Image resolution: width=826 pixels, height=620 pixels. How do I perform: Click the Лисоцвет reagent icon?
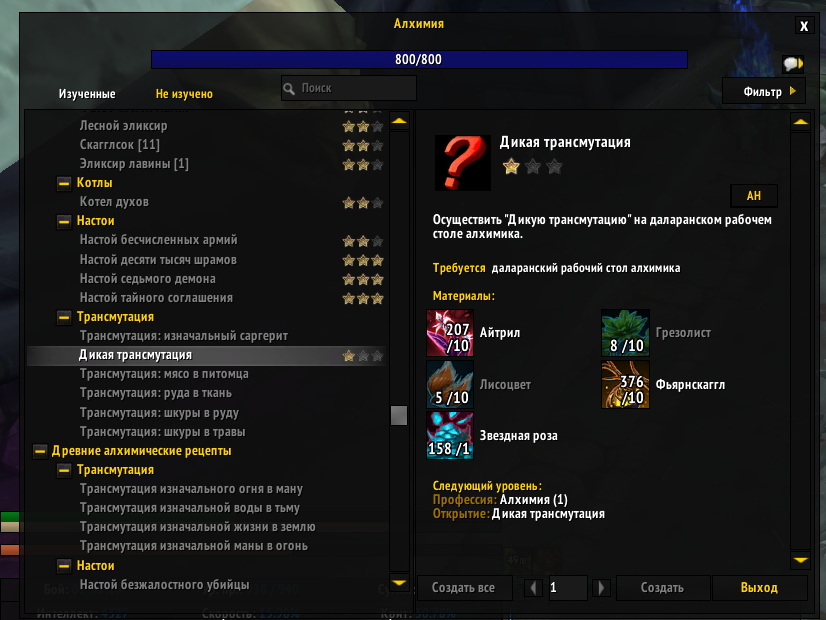coord(450,385)
